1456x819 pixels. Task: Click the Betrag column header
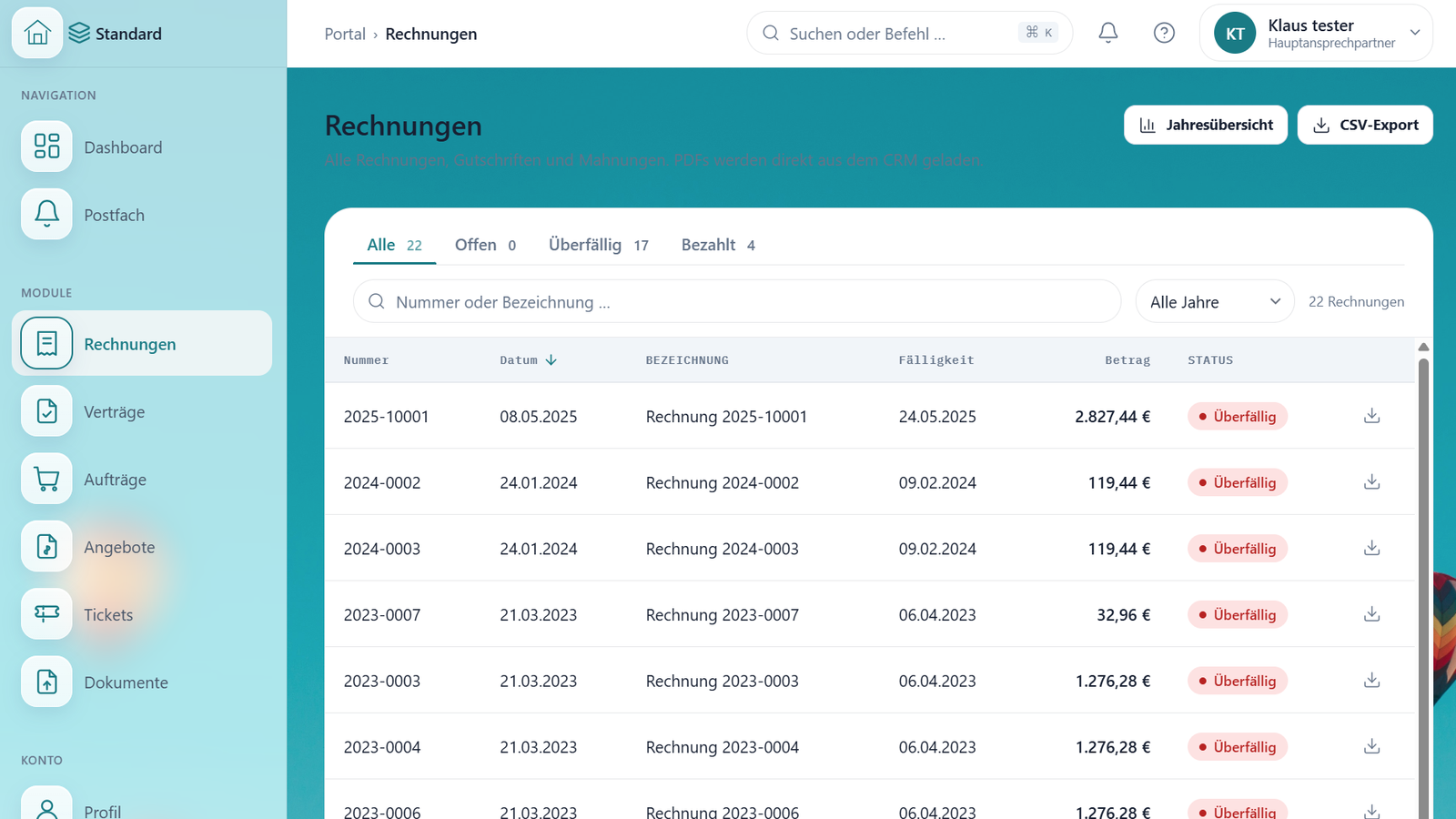click(x=1127, y=360)
